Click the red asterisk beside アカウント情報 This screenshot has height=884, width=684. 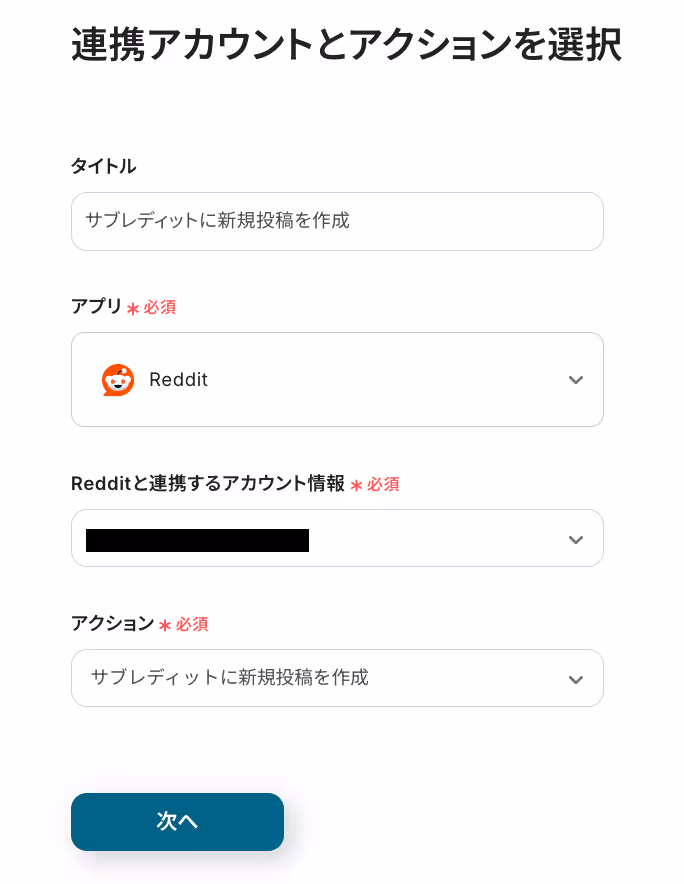pyautogui.click(x=356, y=485)
